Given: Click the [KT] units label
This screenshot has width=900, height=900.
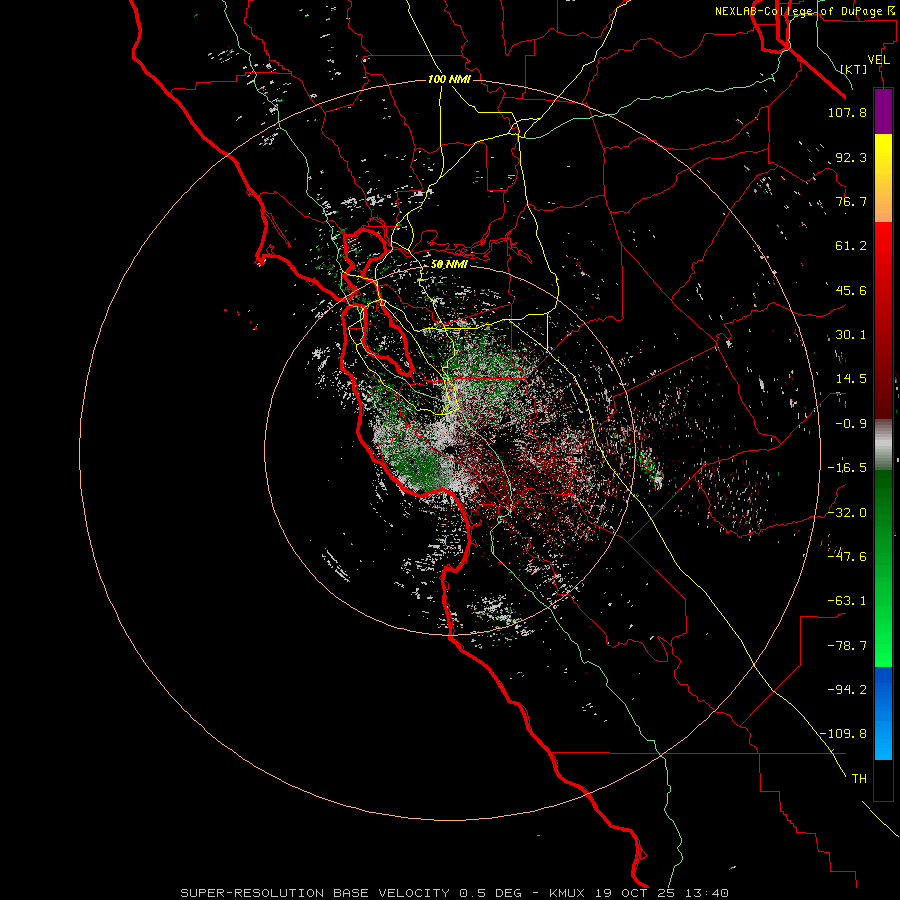Looking at the screenshot, I should (854, 69).
